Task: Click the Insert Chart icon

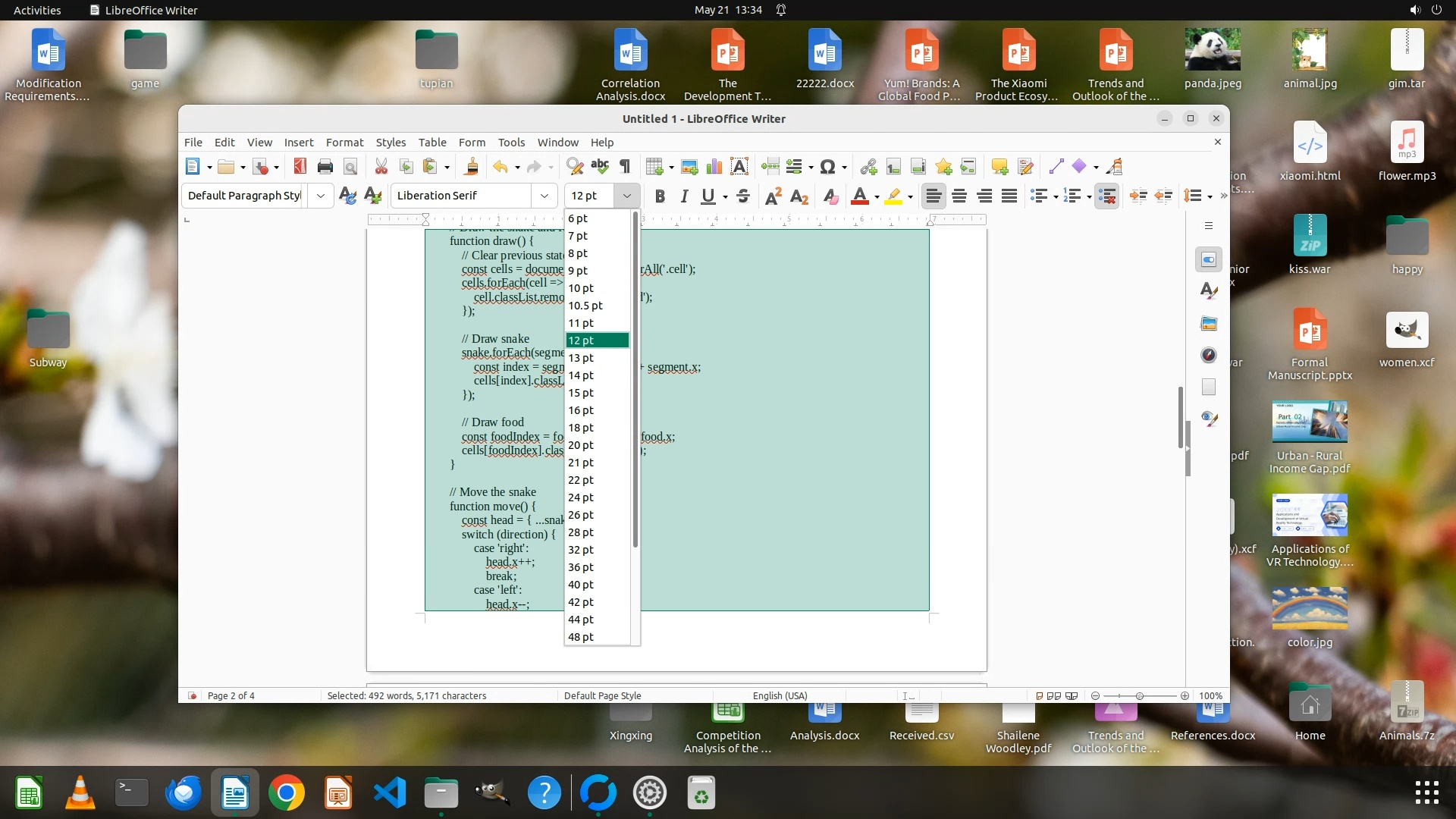Action: [x=714, y=167]
